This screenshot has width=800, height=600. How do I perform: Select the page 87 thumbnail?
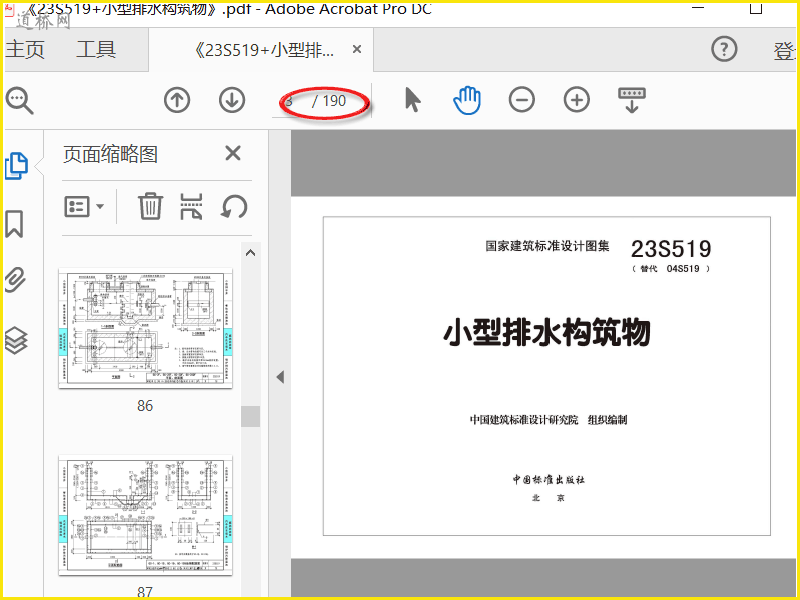145,515
